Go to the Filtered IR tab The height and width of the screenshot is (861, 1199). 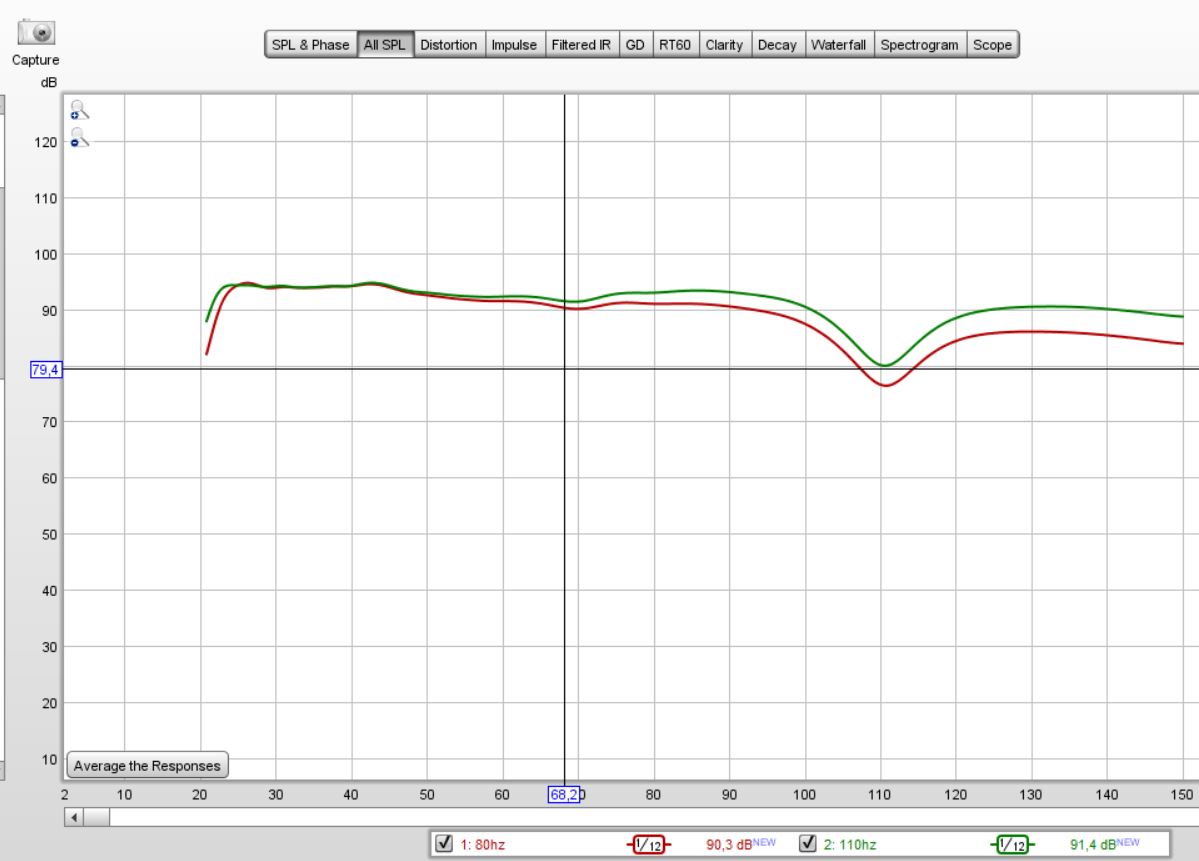click(581, 45)
